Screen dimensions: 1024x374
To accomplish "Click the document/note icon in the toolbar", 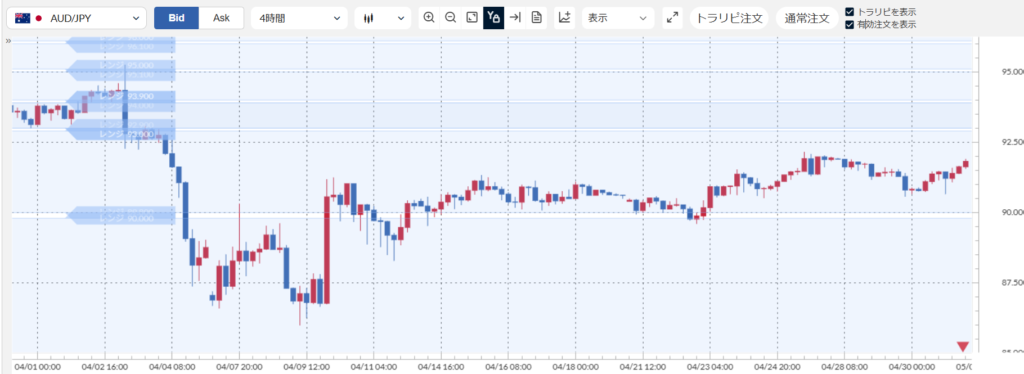I will pos(536,18).
